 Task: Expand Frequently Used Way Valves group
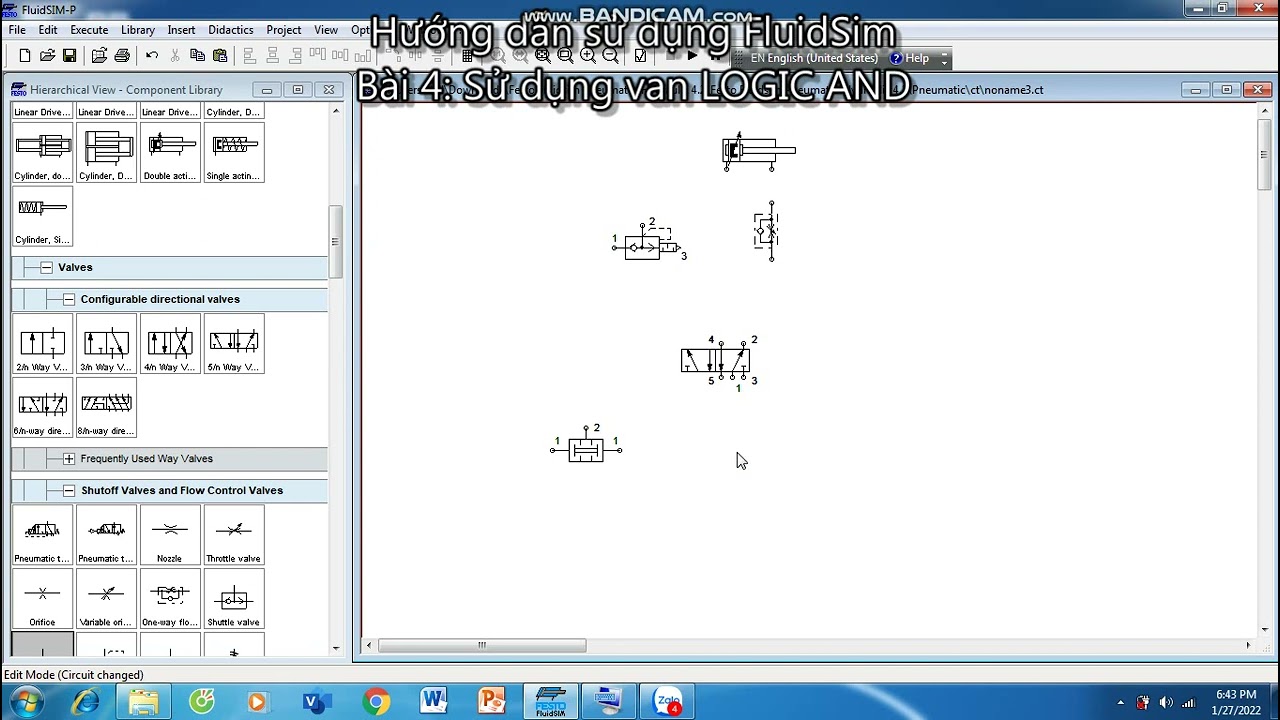click(x=68, y=458)
